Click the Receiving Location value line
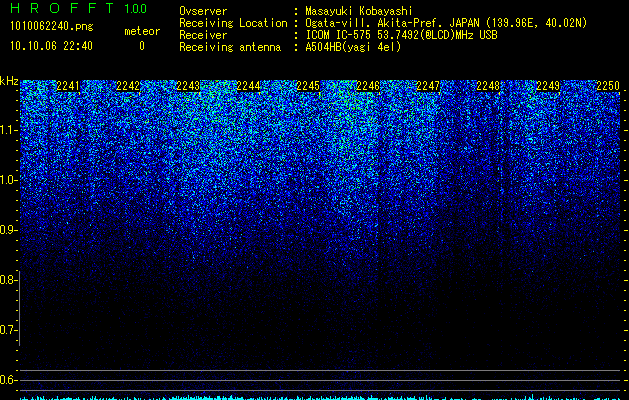This screenshot has height=400, width=629. [446, 23]
